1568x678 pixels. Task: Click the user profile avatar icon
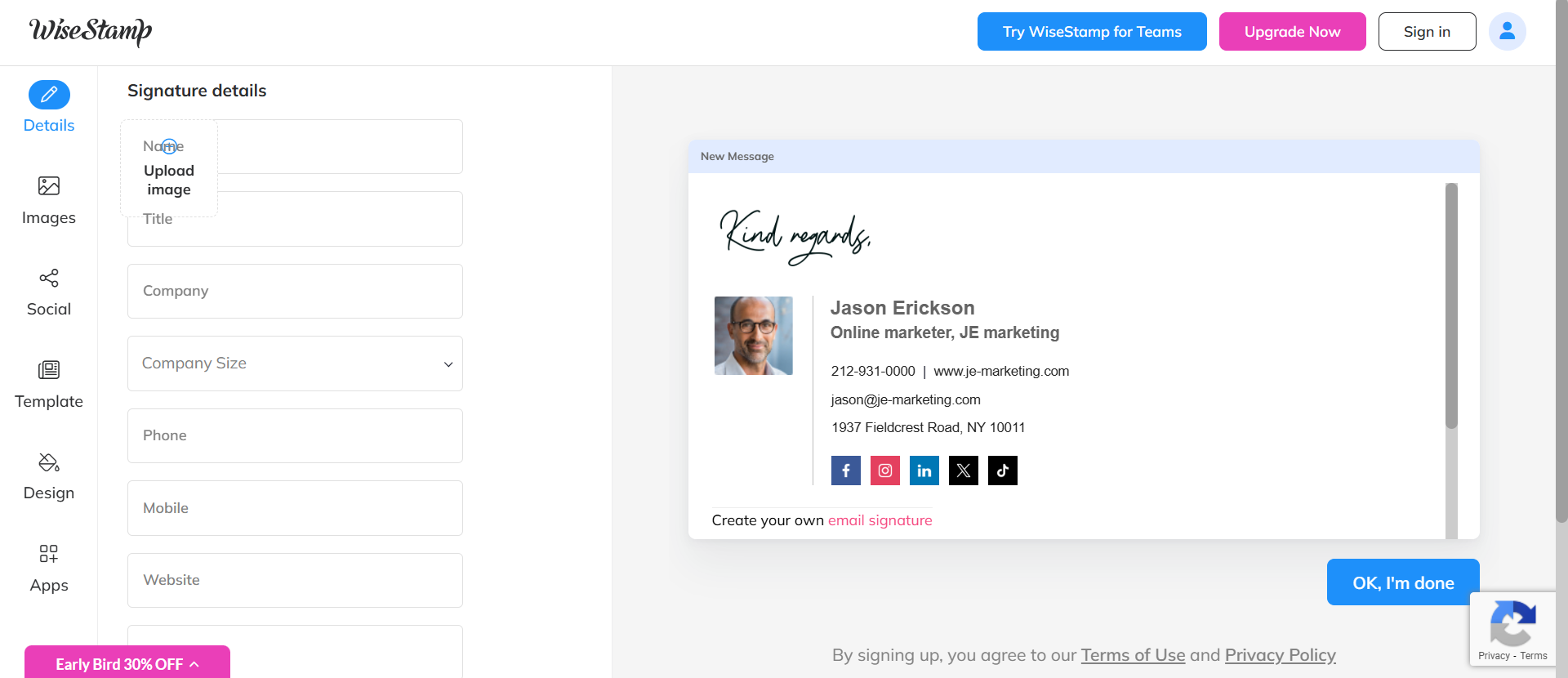click(x=1507, y=32)
